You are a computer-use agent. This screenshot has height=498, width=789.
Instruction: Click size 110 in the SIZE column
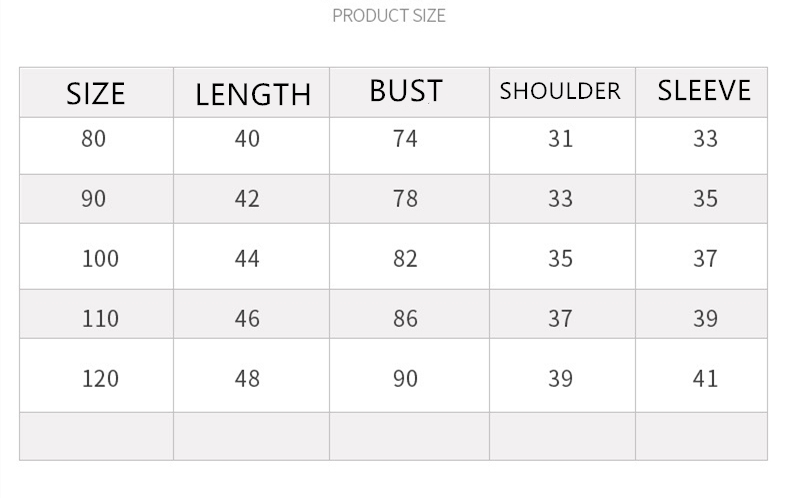pyautogui.click(x=100, y=319)
